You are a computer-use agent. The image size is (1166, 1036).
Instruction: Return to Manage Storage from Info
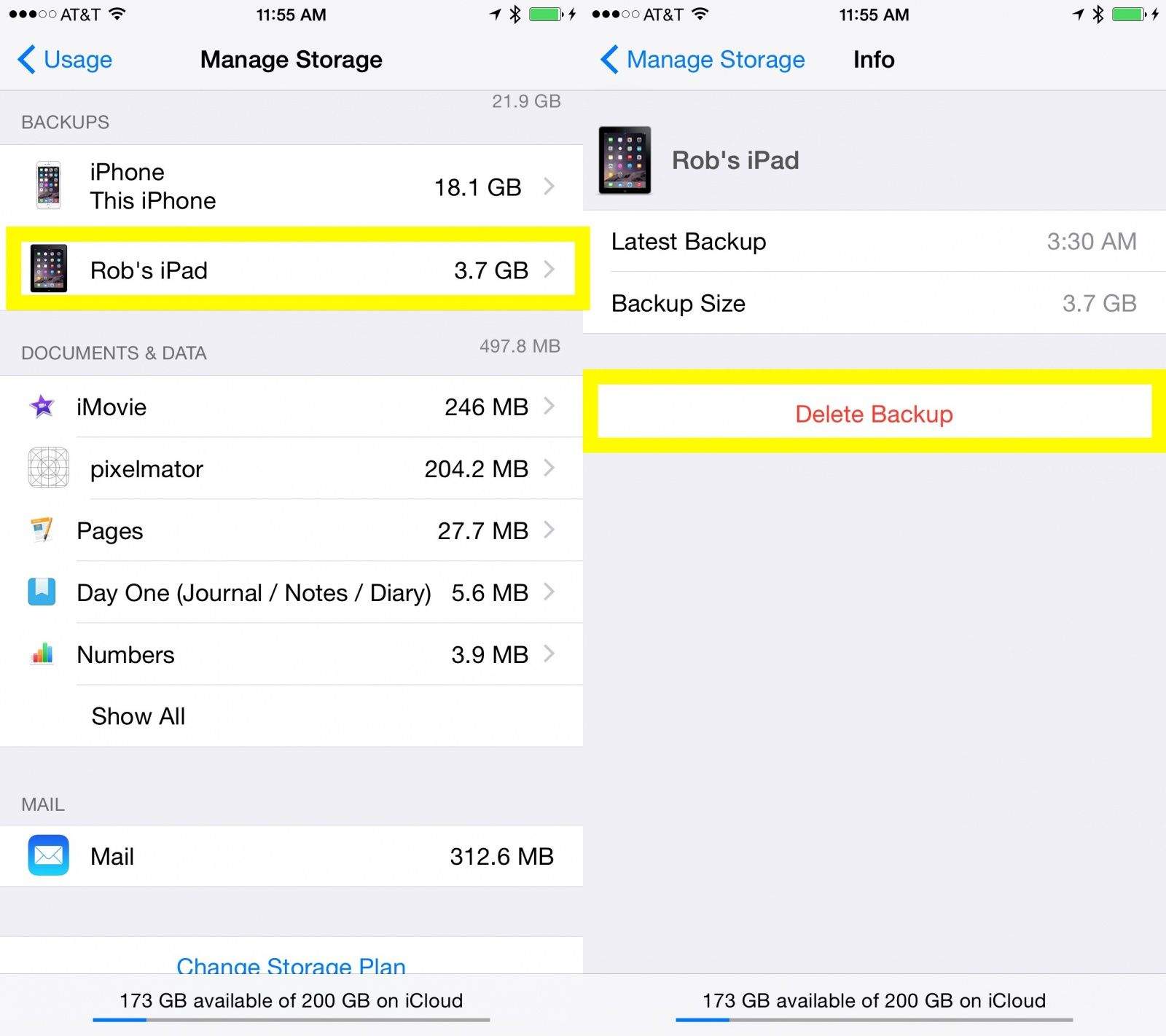[703, 60]
